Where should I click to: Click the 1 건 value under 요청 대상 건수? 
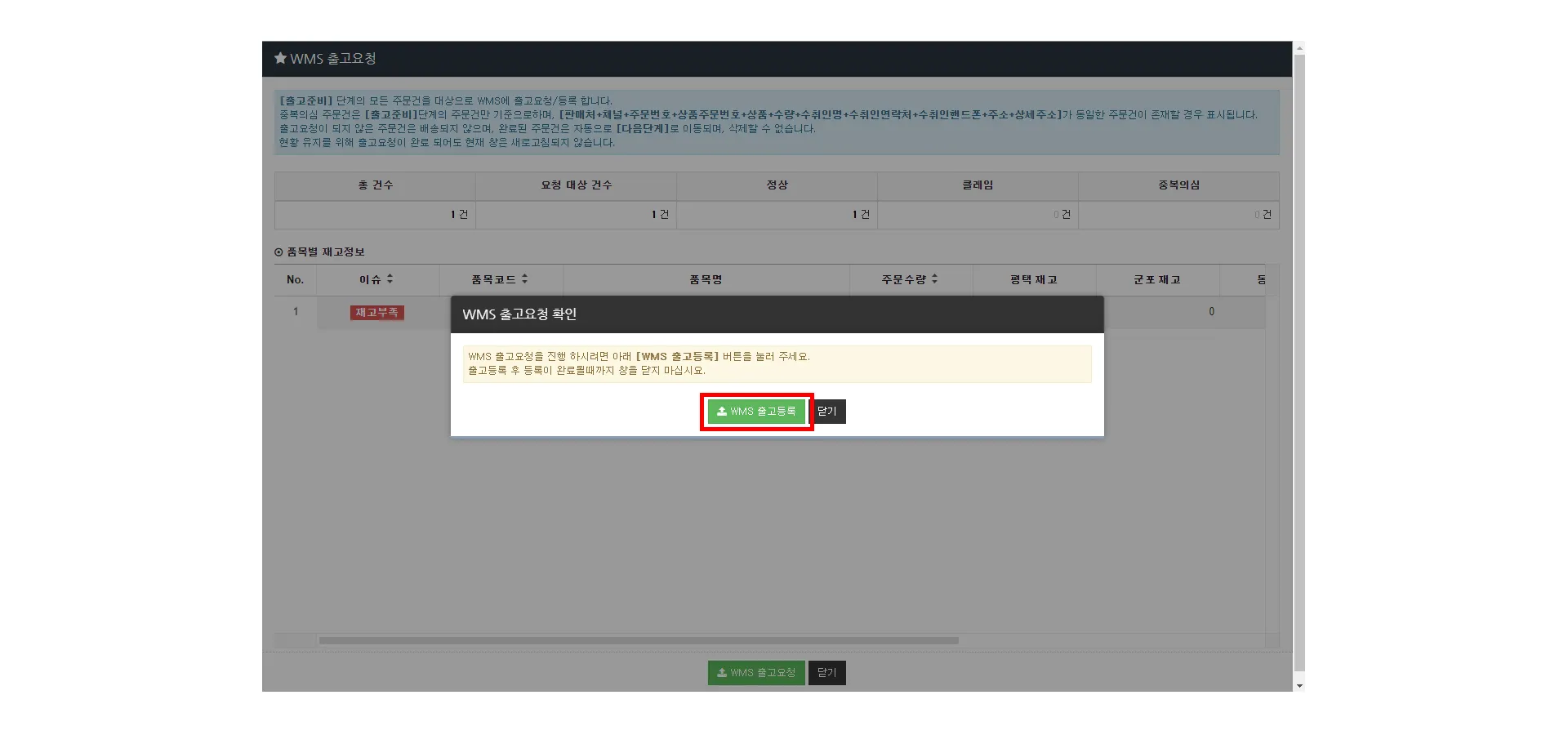point(660,215)
